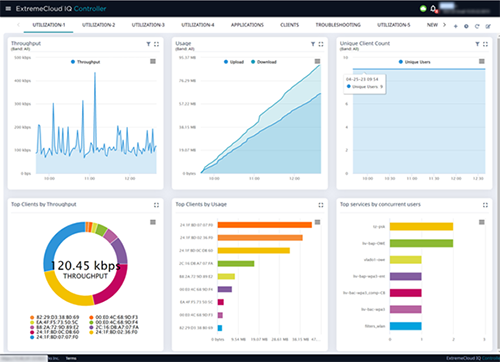Open the Top Clients by Usage chart menu
Screen dimensions: 500x362
click(317, 222)
